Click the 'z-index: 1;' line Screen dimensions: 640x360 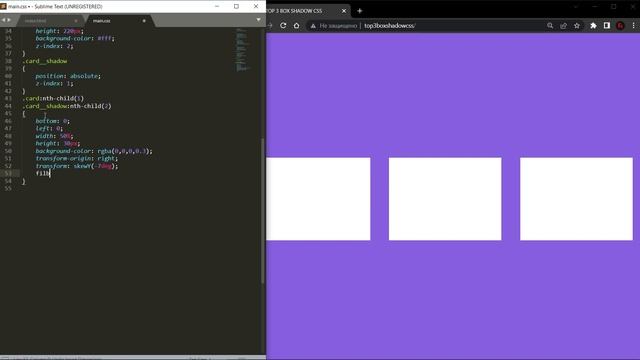tap(54, 84)
